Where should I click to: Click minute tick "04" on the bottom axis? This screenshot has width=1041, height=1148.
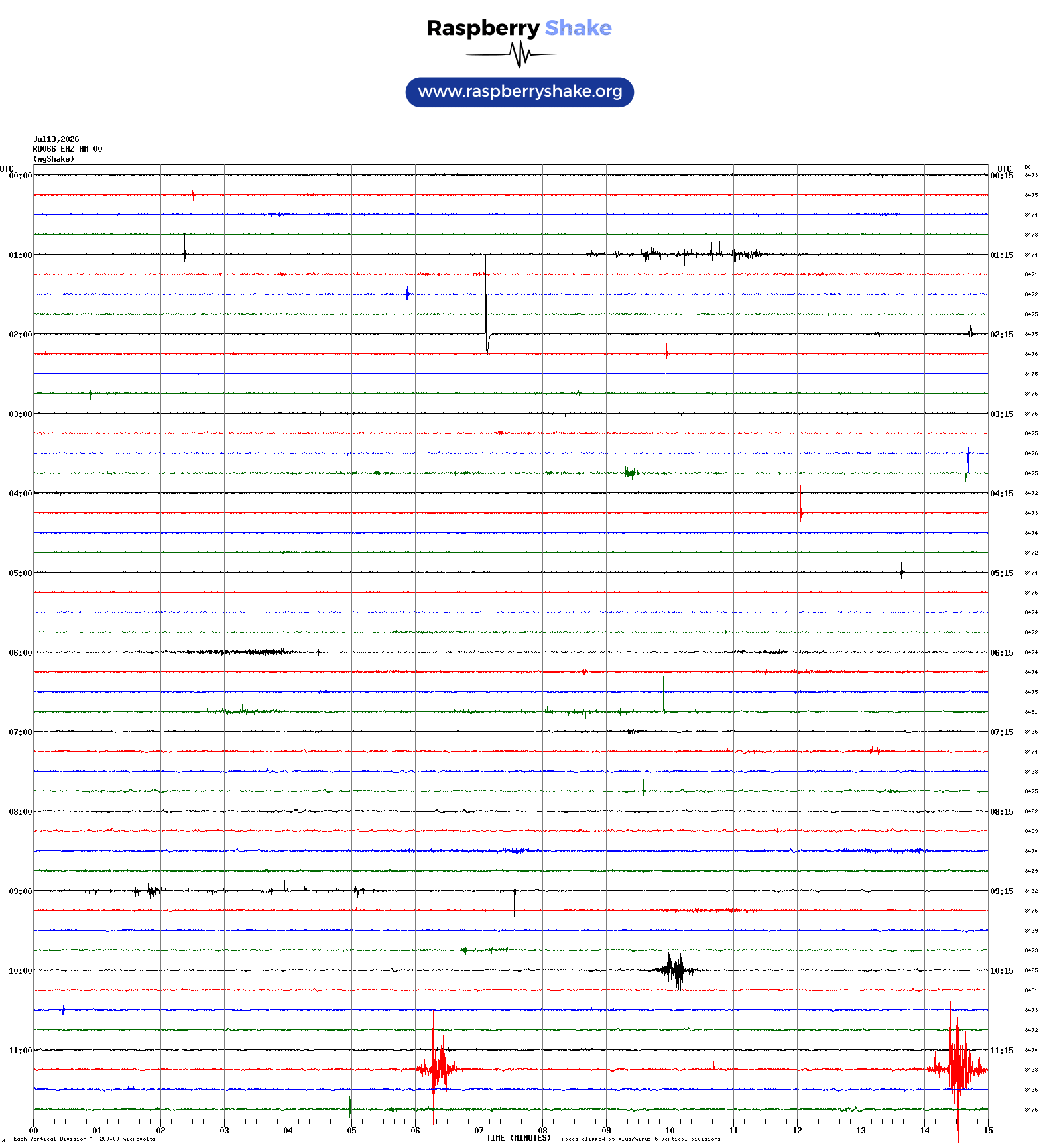(x=288, y=1131)
